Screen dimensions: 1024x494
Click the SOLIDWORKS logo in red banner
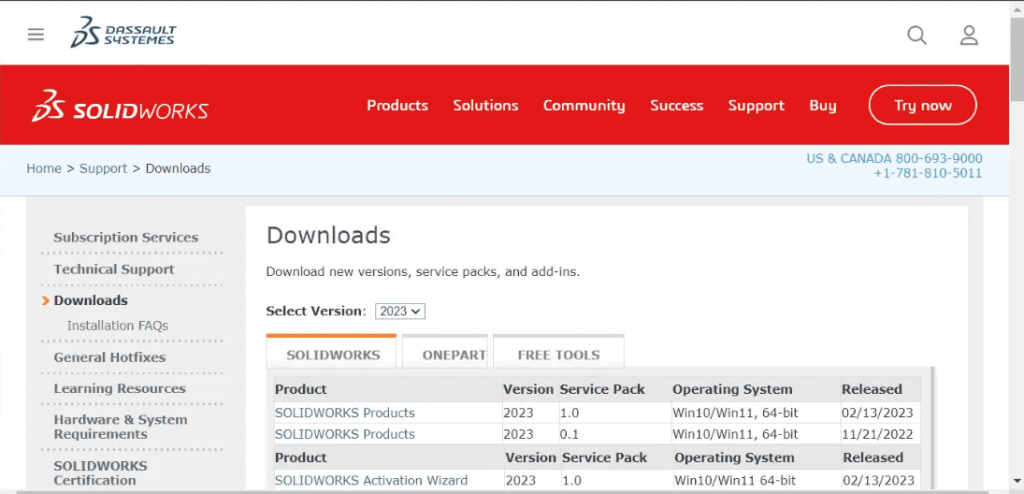pyautogui.click(x=120, y=107)
